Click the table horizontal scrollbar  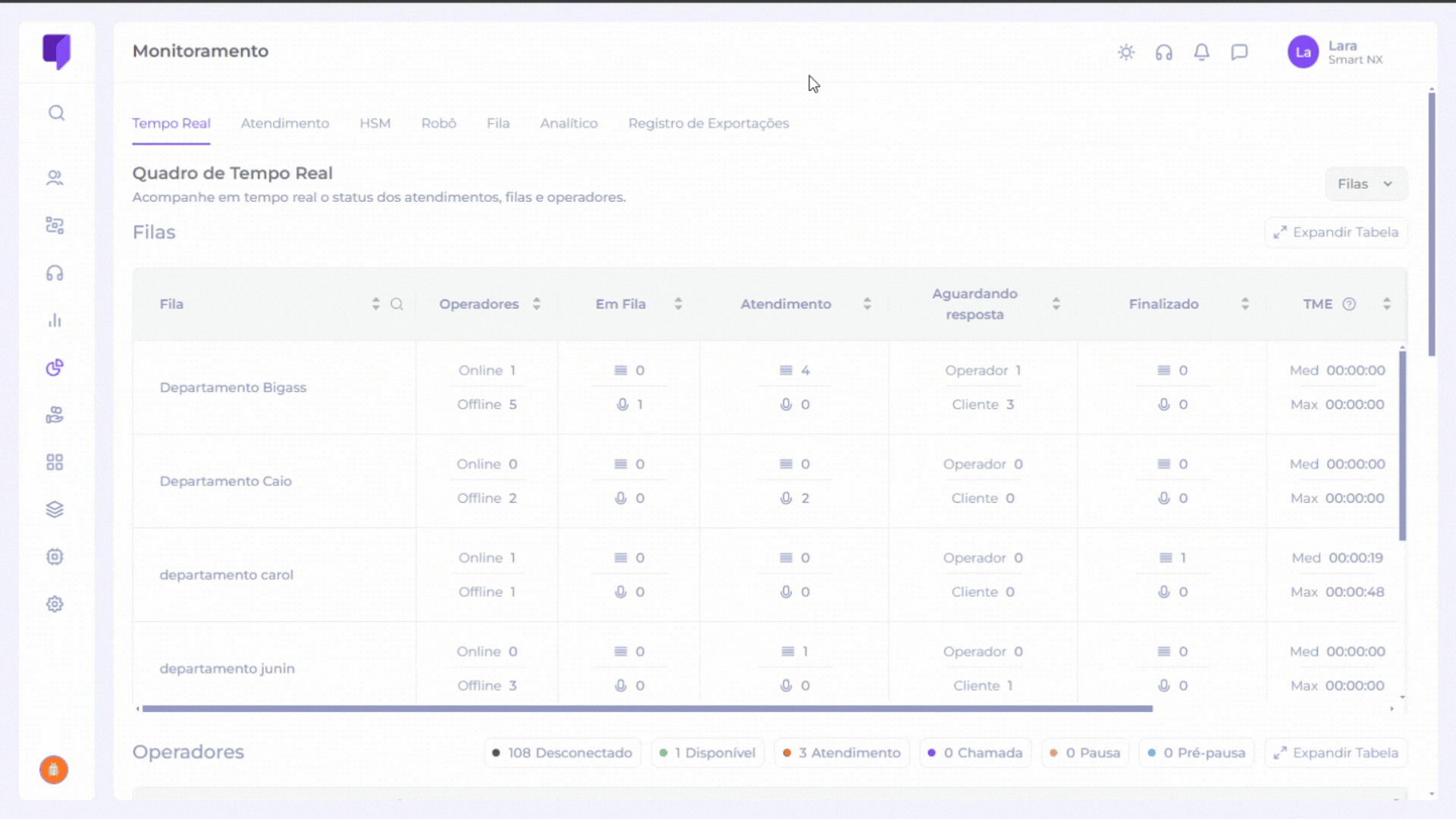click(647, 709)
